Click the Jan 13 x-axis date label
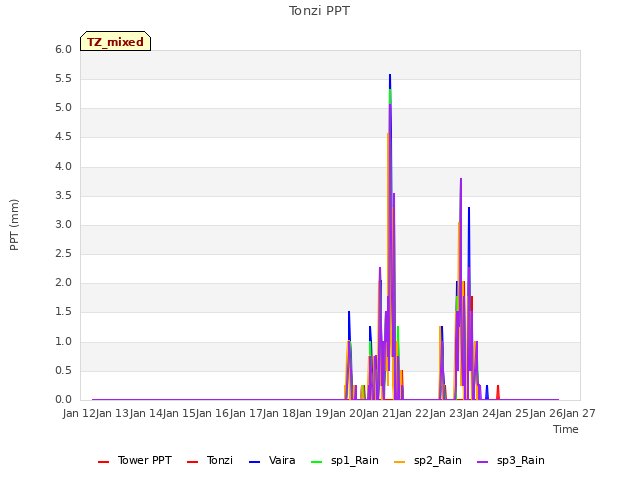 tap(113, 413)
